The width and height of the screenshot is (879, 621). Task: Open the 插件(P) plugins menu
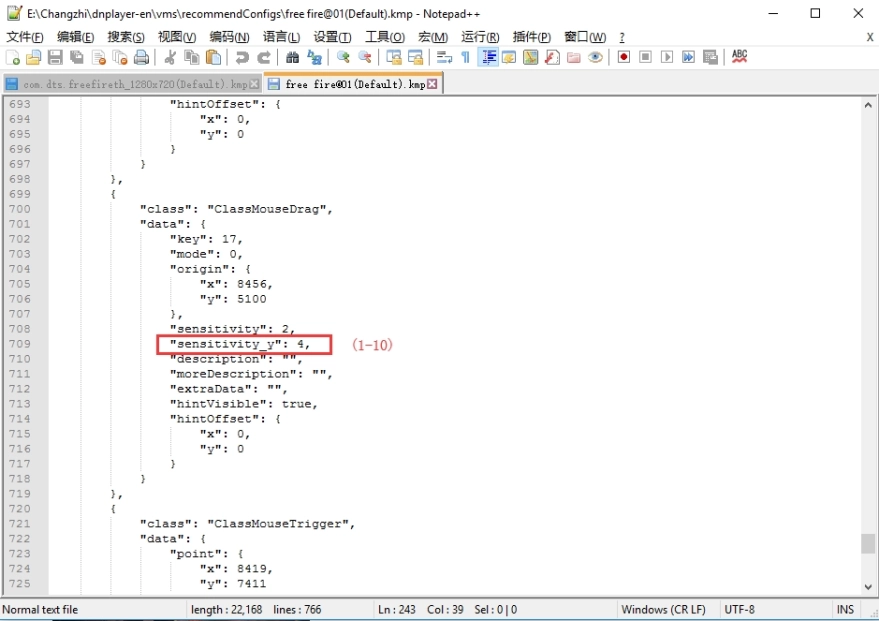531,37
